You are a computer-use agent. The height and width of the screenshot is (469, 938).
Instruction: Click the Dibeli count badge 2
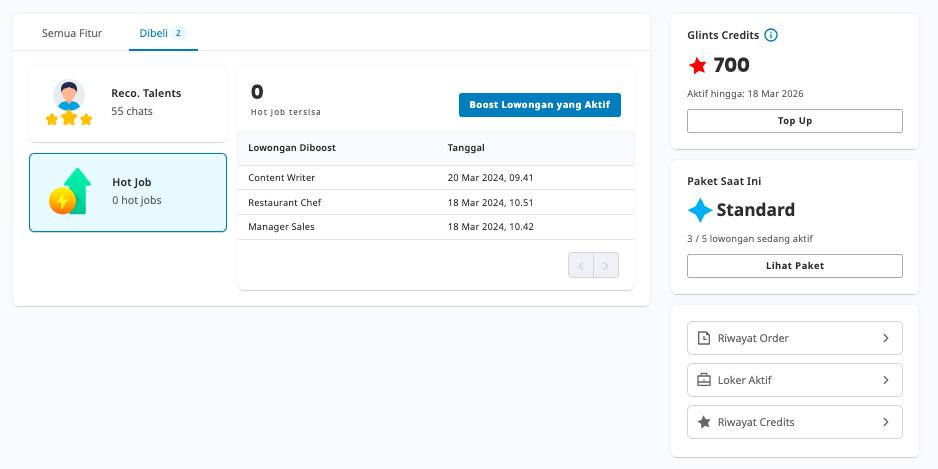[x=178, y=33]
